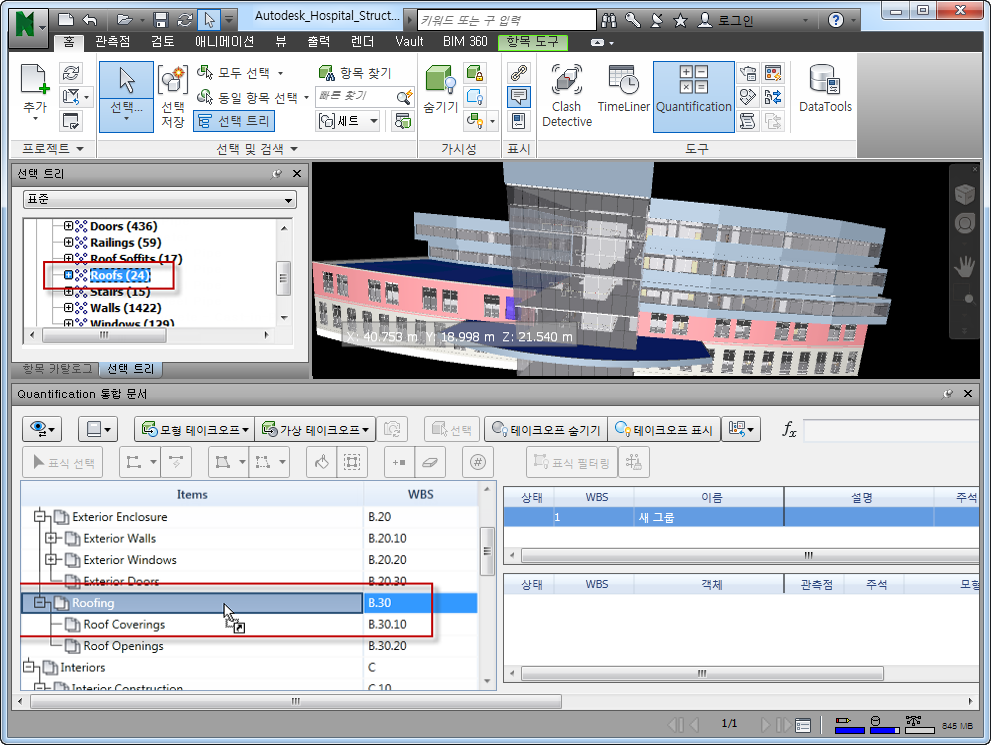Click the eraser markup icon

(430, 463)
